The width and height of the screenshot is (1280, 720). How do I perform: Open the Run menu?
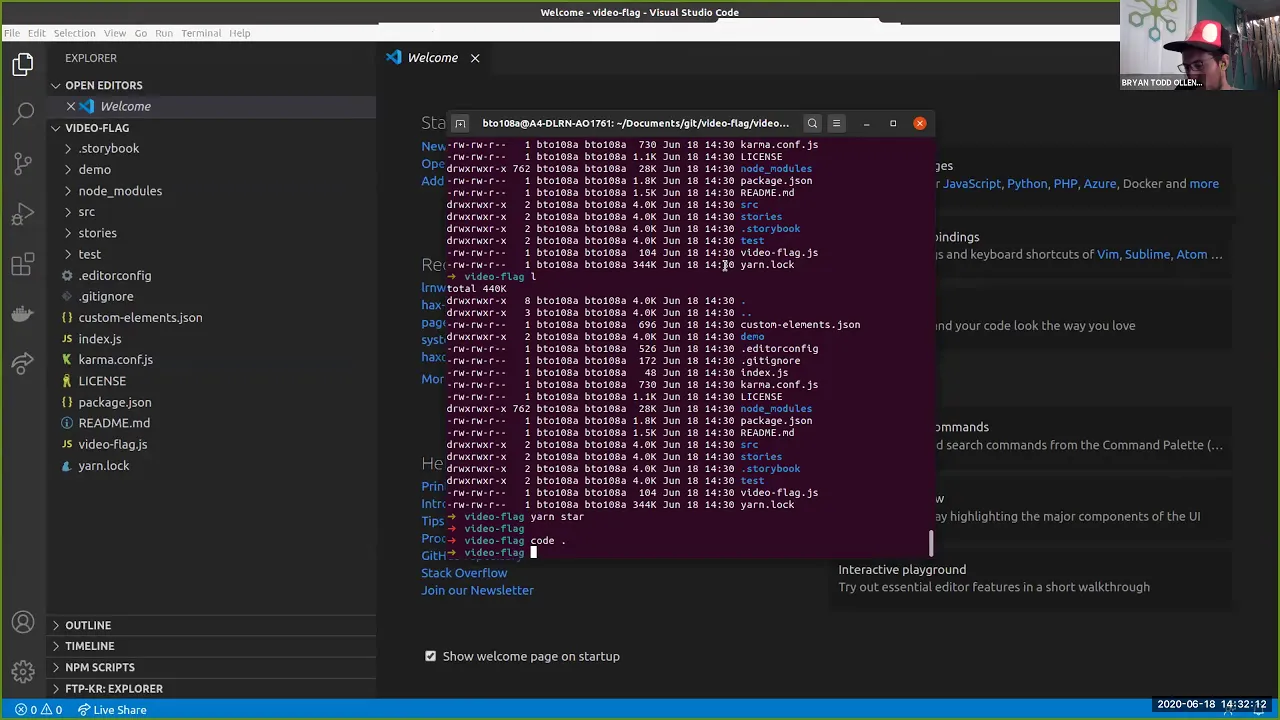164,33
